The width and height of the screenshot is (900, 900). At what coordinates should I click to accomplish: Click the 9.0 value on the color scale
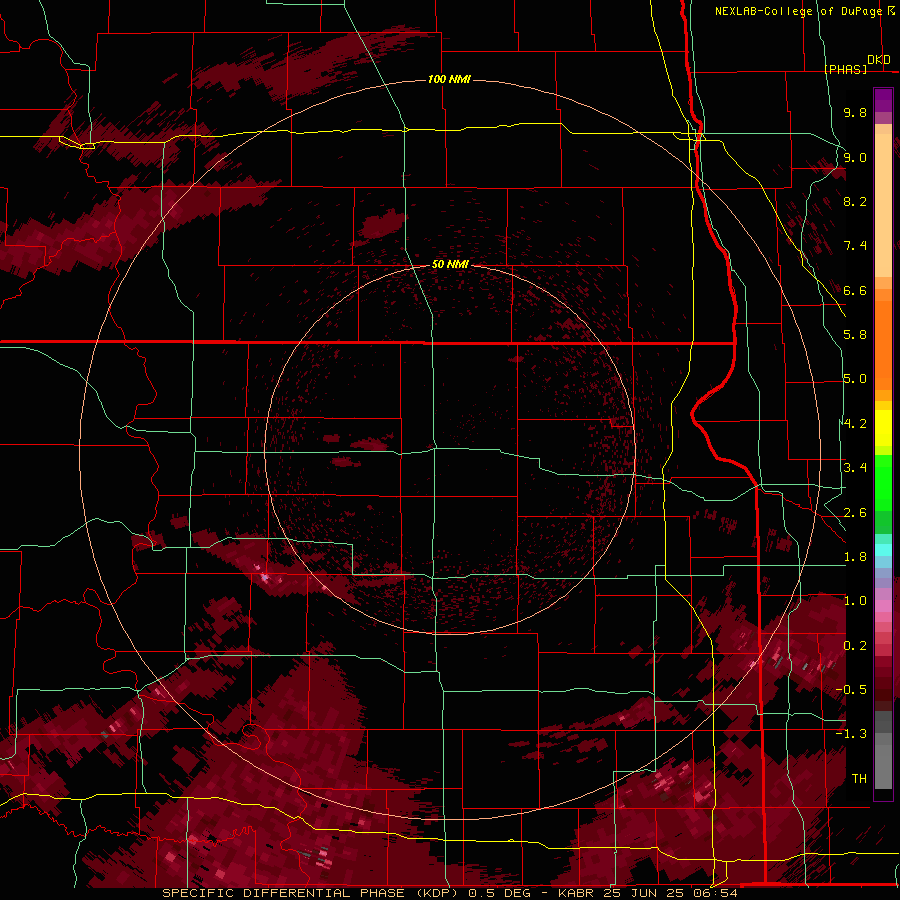pos(855,157)
